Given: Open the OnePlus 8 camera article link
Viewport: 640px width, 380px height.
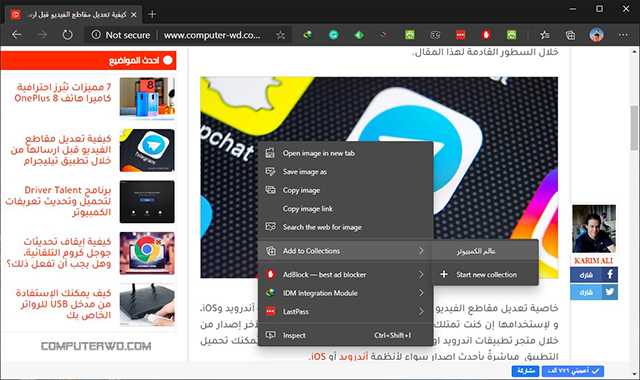Looking at the screenshot, I should pos(63,93).
